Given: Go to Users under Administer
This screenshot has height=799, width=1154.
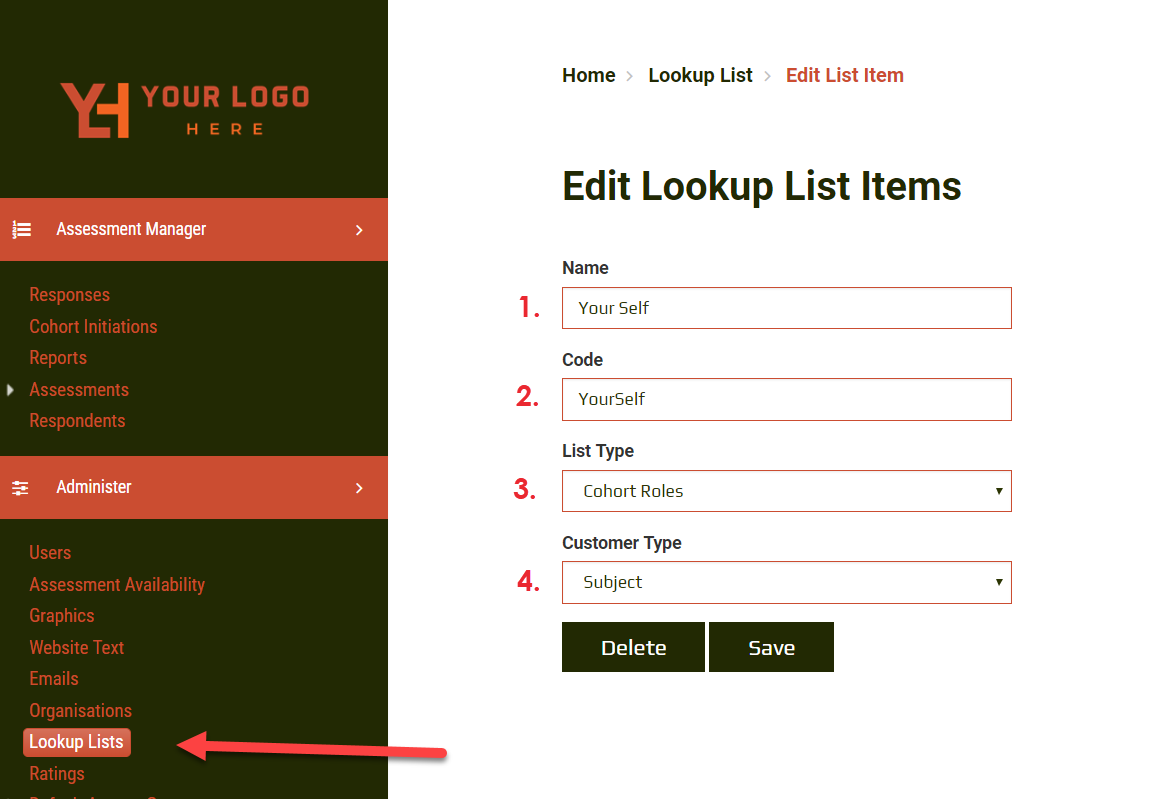Looking at the screenshot, I should (x=50, y=553).
